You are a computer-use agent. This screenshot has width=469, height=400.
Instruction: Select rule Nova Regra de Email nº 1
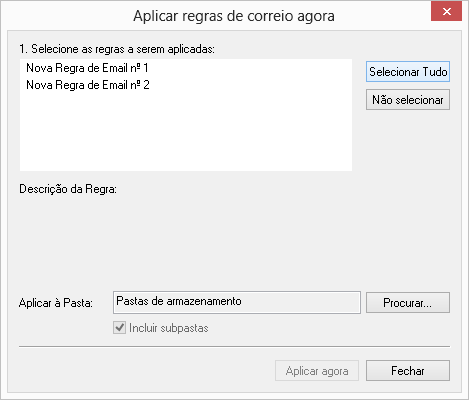pyautogui.click(x=87, y=68)
